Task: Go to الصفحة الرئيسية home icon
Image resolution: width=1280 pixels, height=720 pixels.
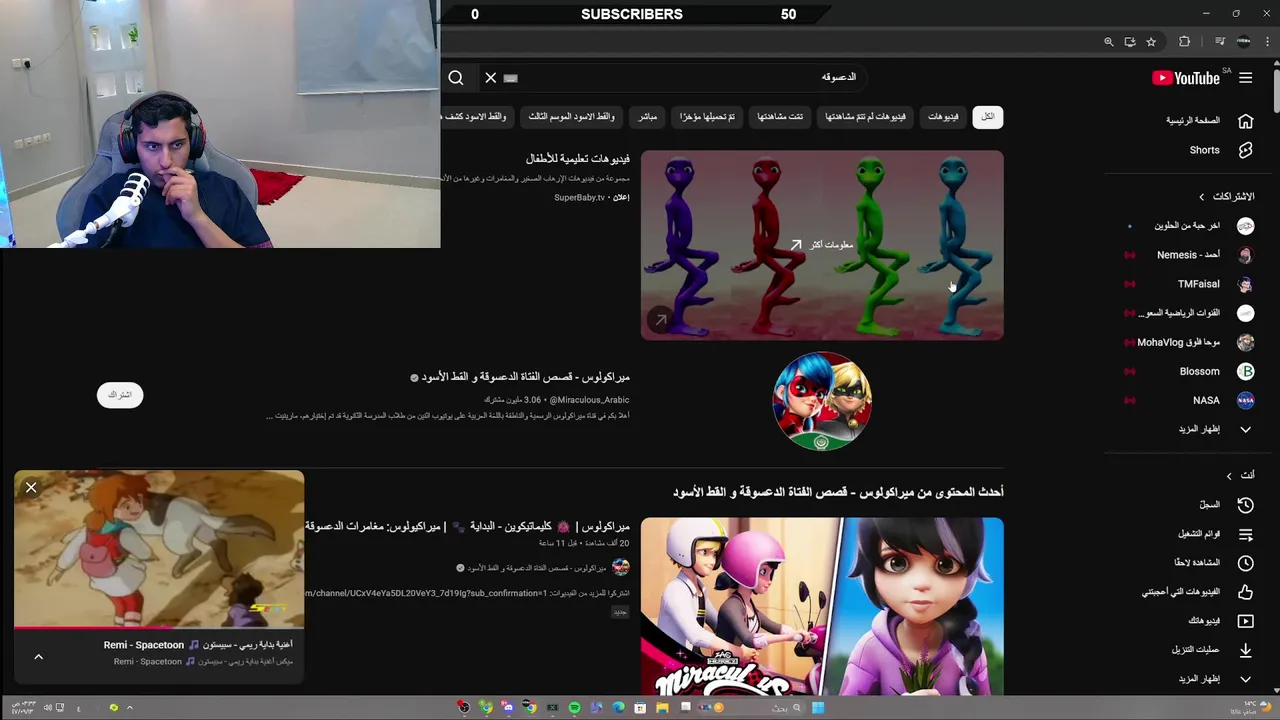Action: (1245, 121)
